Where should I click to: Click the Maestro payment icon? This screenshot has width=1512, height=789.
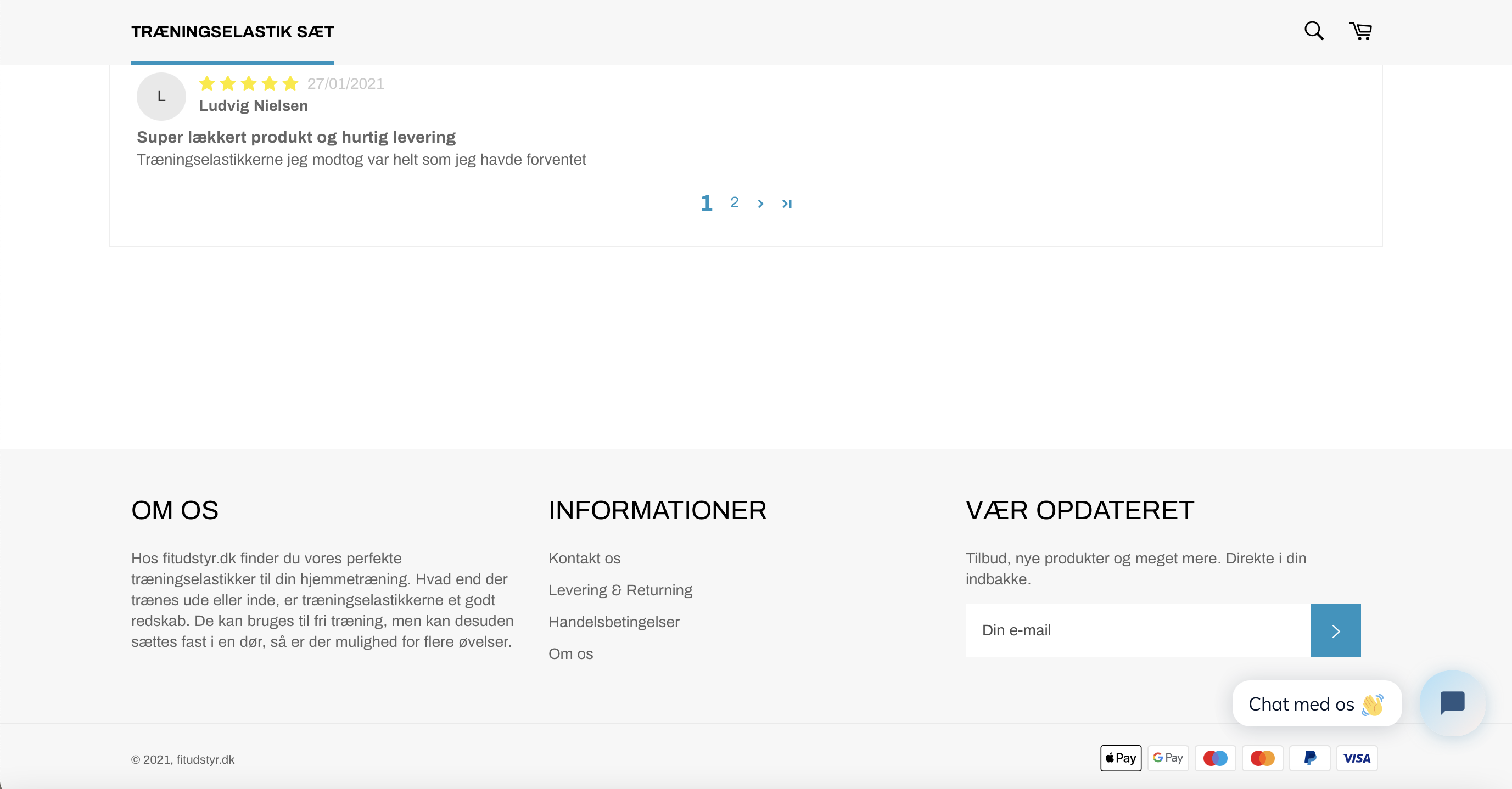pyautogui.click(x=1215, y=758)
